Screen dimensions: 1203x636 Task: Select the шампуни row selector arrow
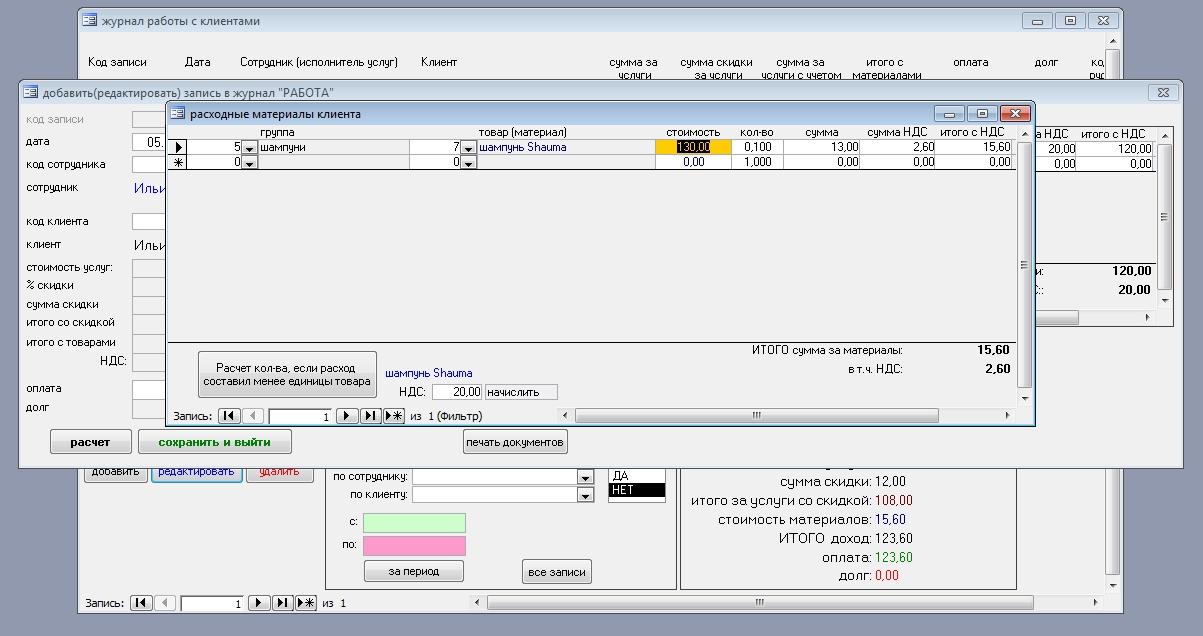coord(177,147)
